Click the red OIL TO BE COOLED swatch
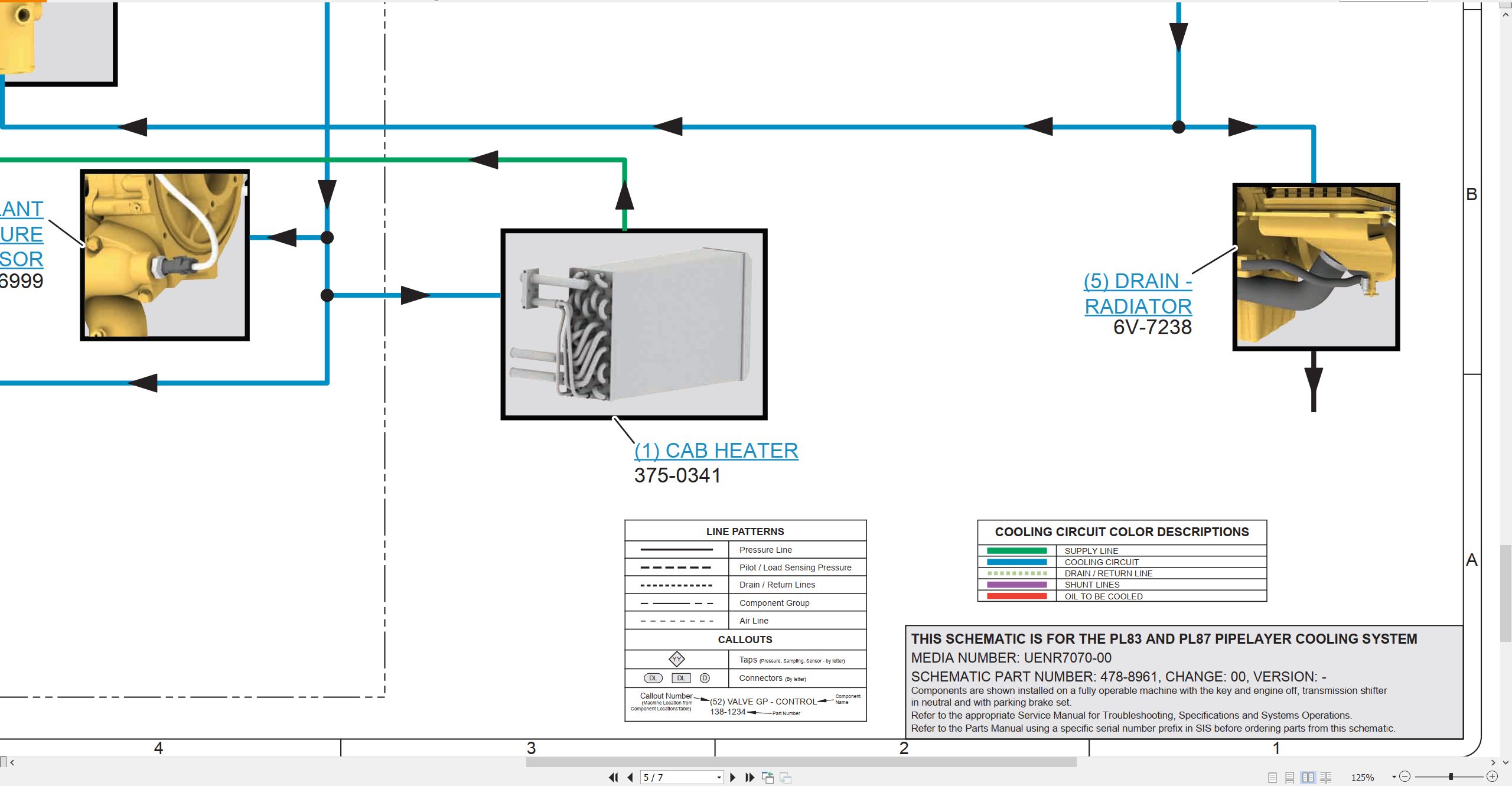 1016,596
